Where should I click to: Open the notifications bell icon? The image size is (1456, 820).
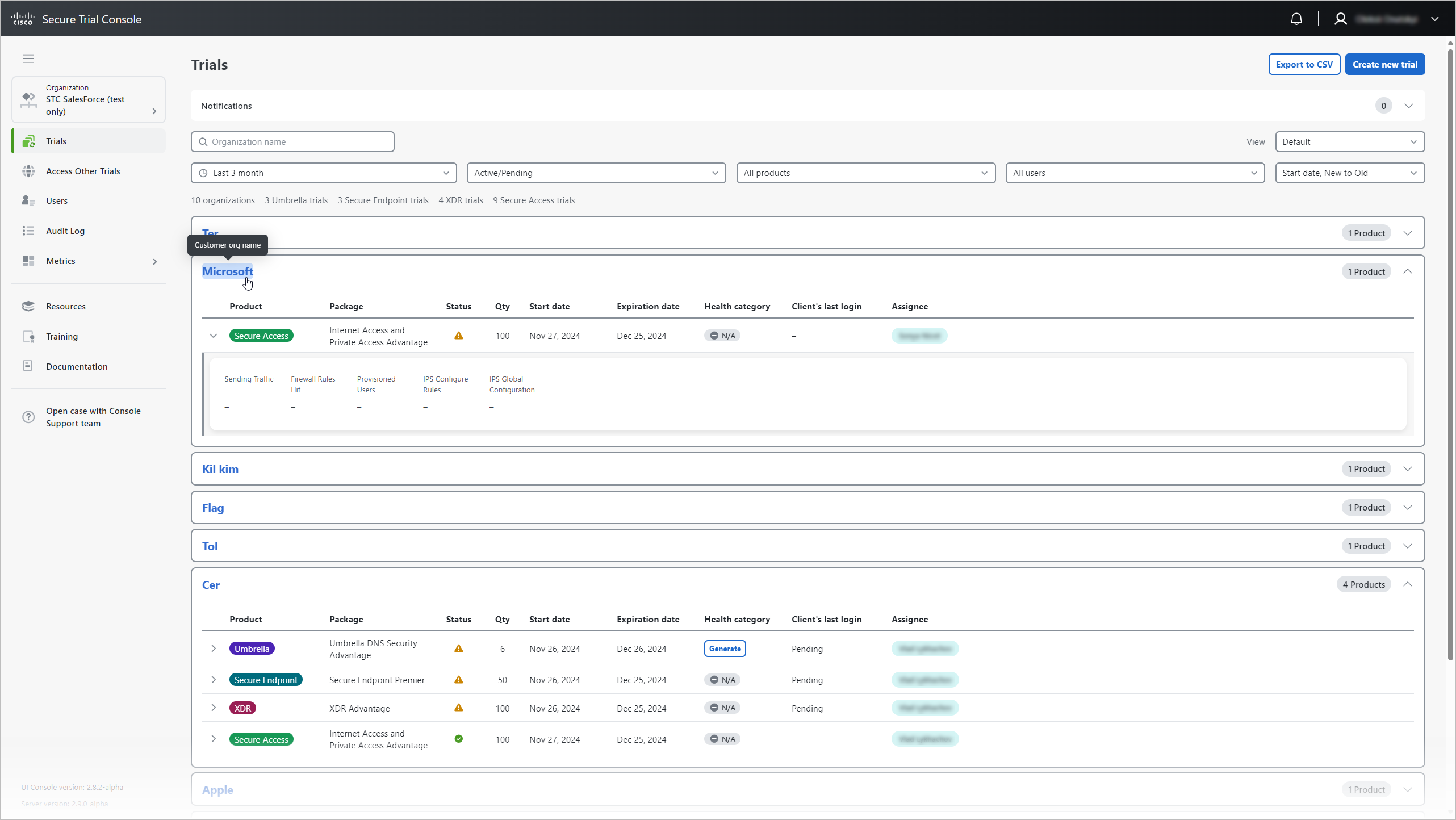1296,19
